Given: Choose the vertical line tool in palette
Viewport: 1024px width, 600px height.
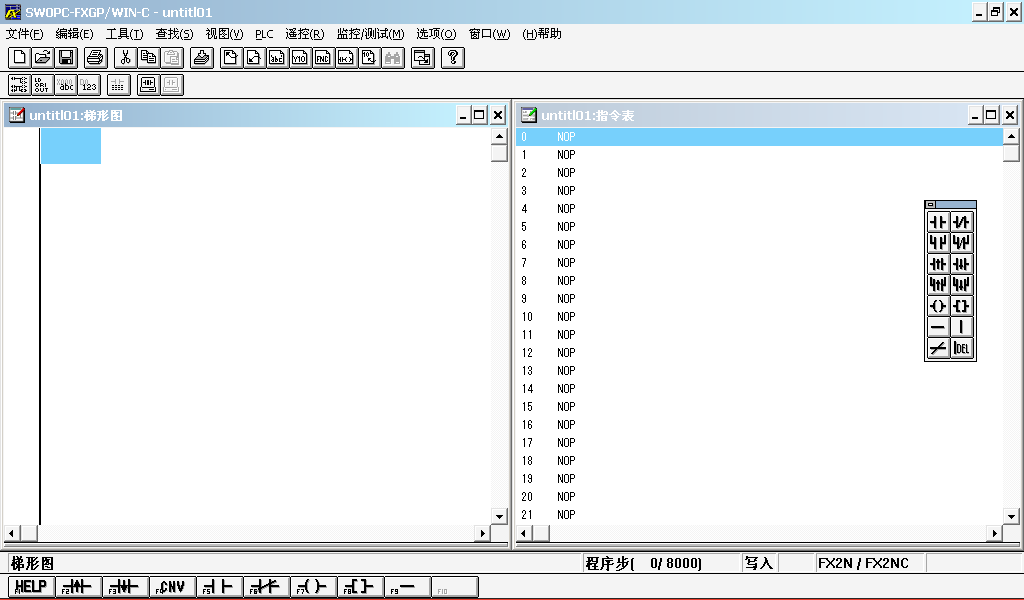Looking at the screenshot, I should tap(962, 327).
